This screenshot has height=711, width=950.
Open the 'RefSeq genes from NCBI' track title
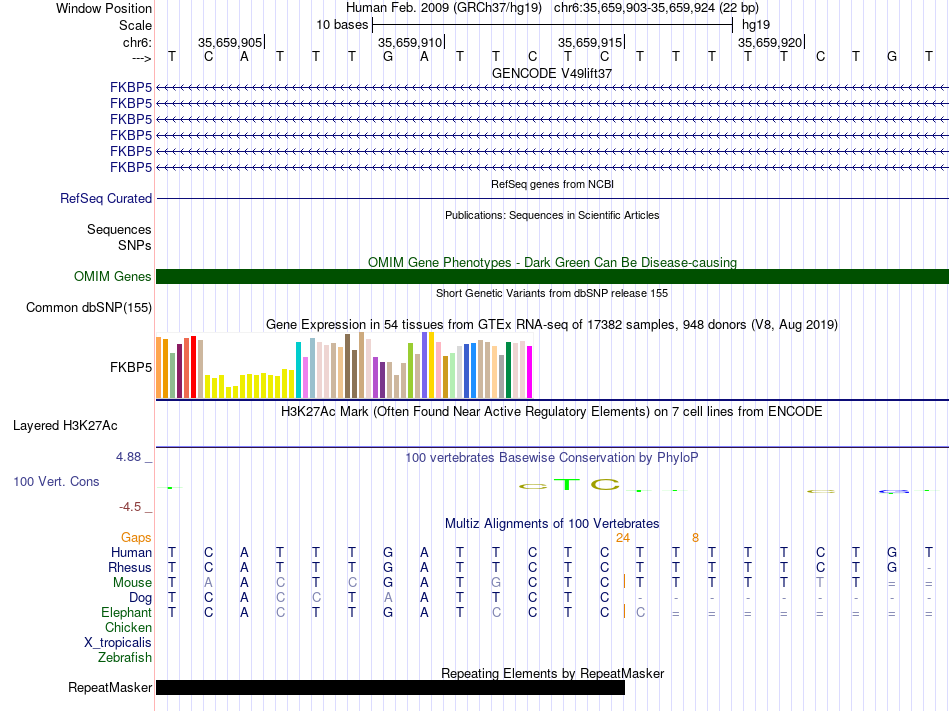(552, 184)
